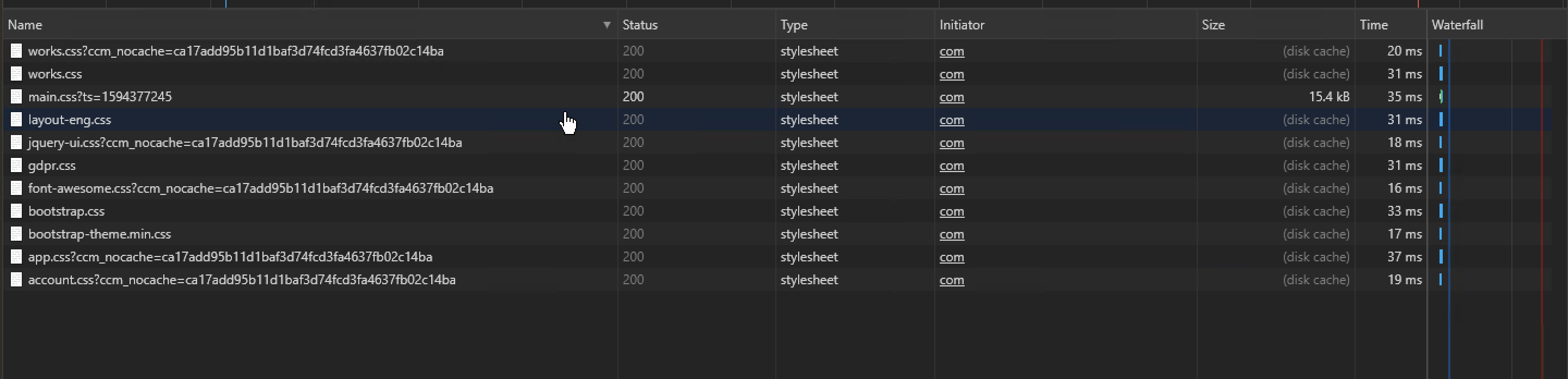
Task: Click file icon of works.css?ccm_nocache row
Action: pos(16,51)
